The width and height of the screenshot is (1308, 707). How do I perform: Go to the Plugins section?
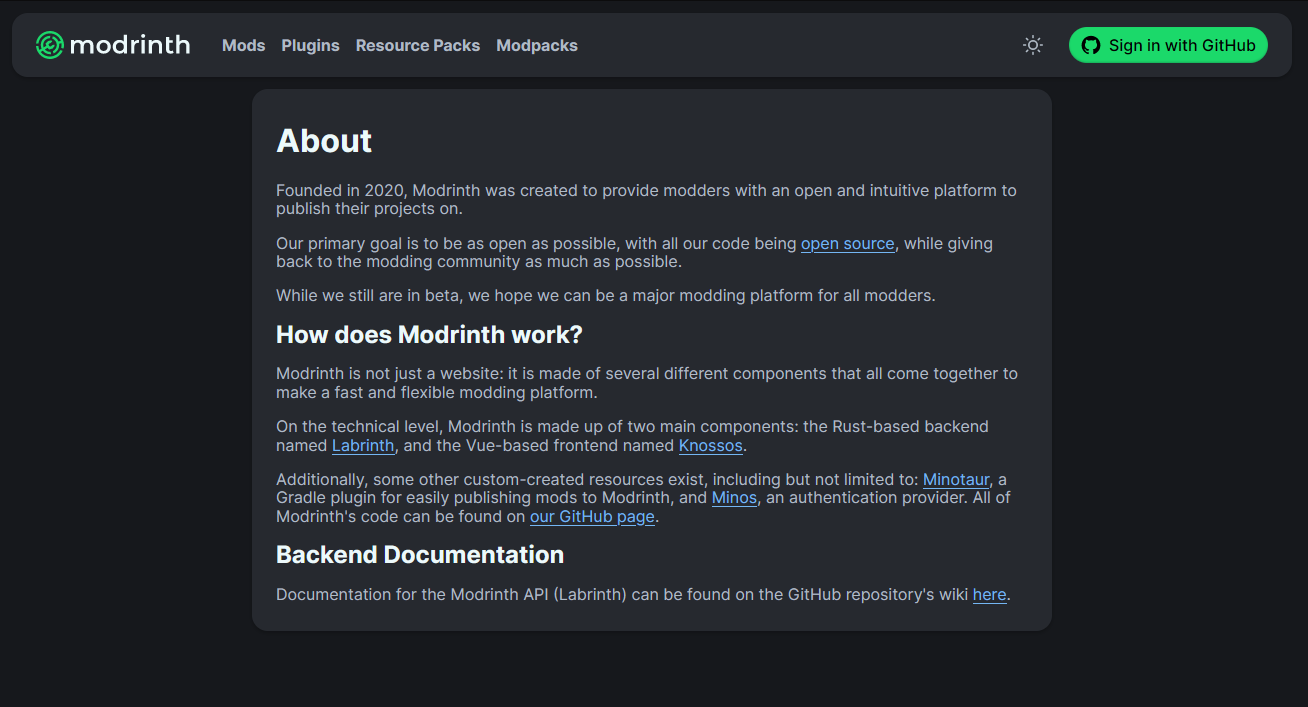point(310,46)
